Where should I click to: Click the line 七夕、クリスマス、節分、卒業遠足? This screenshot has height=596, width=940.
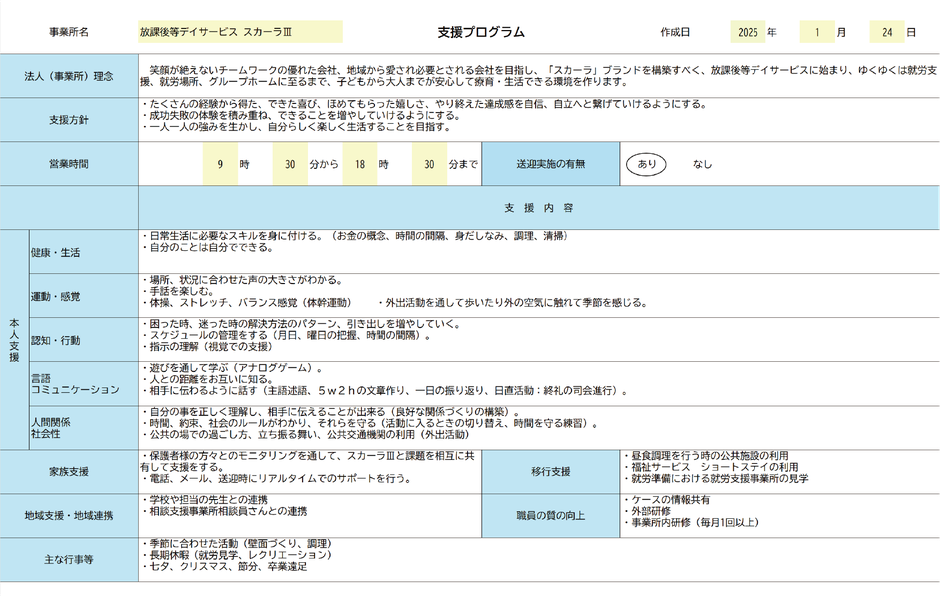[x=224, y=566]
